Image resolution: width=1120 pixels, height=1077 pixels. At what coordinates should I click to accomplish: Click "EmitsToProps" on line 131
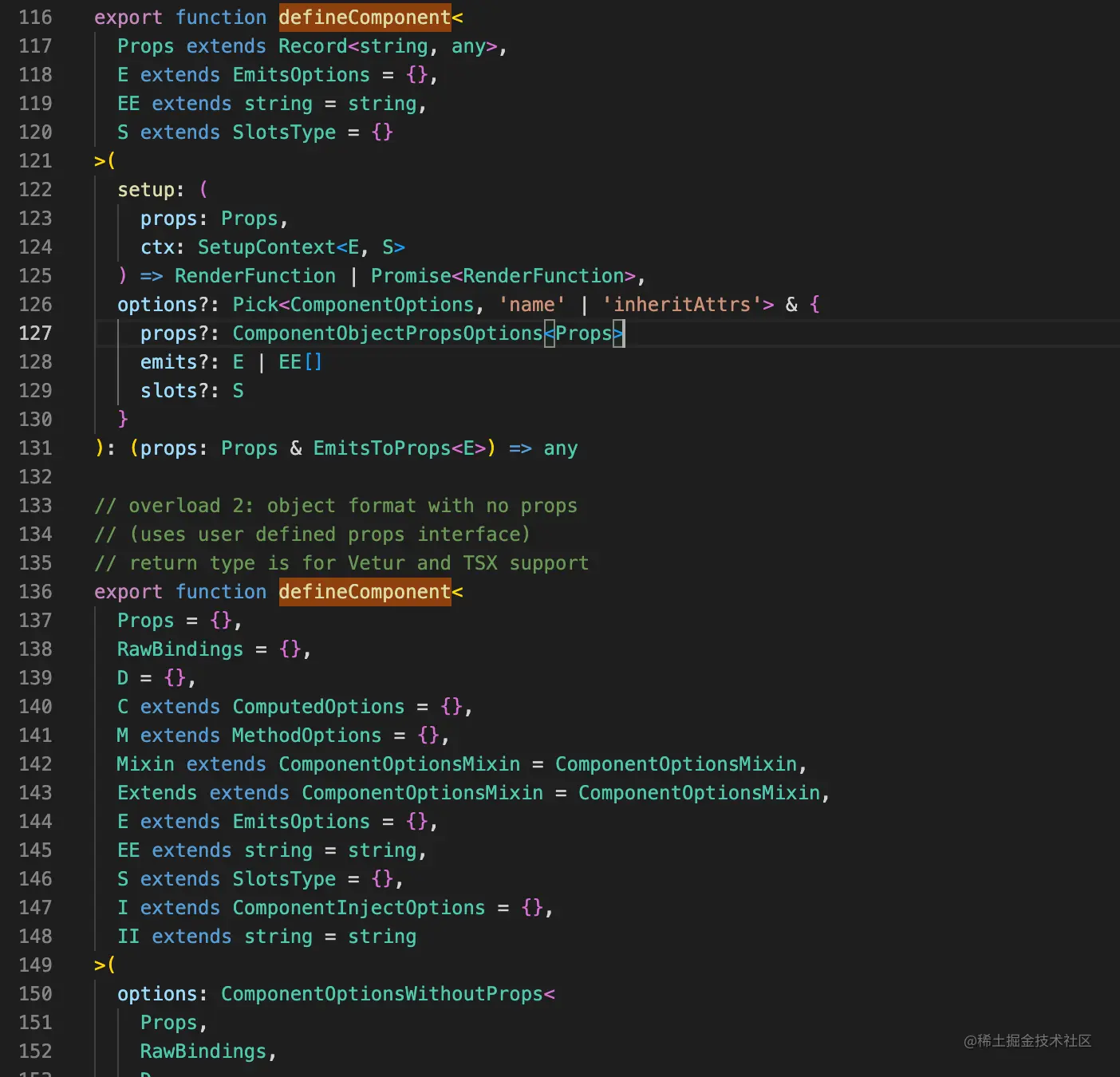382,448
